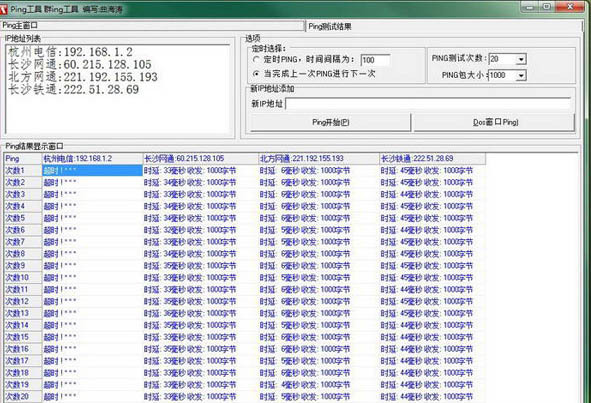
Task: Click the 超时 cell in row 次数8
Action: click(92, 254)
